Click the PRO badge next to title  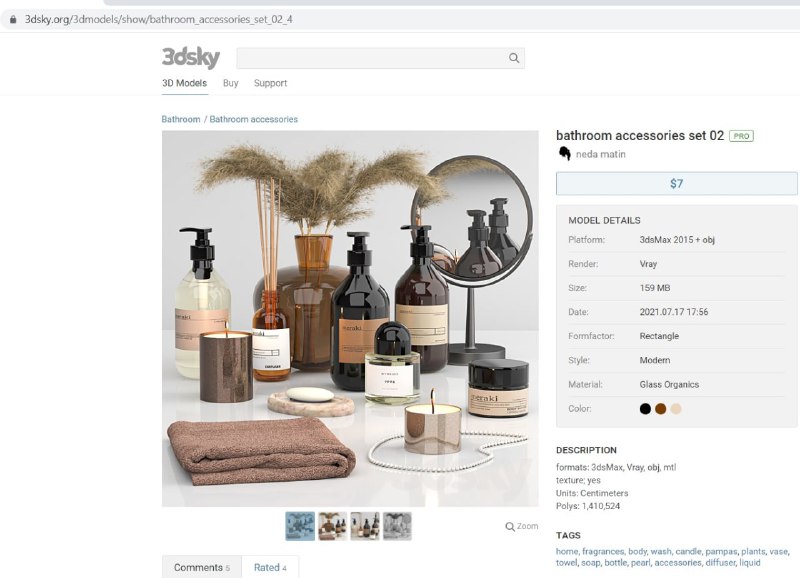pos(741,136)
